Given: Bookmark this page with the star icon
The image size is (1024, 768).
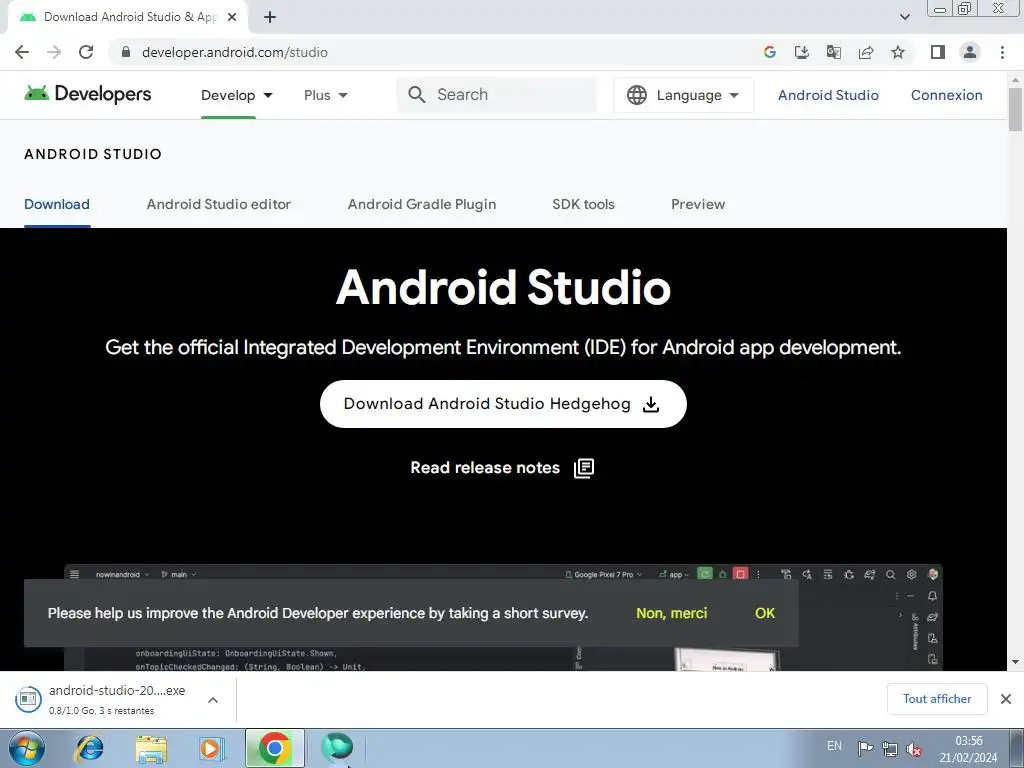Looking at the screenshot, I should 898,52.
